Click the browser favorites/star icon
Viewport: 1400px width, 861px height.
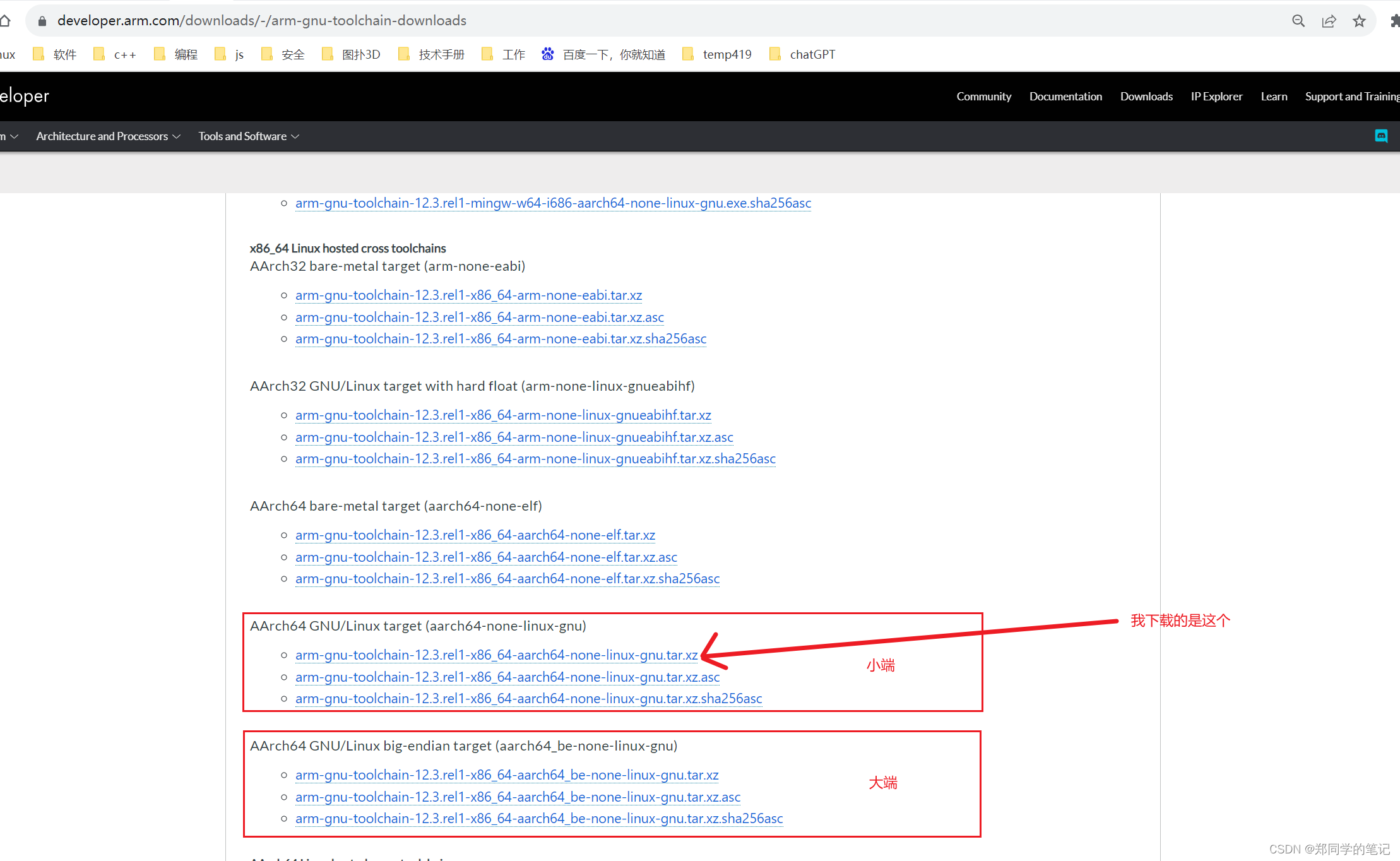tap(1359, 18)
